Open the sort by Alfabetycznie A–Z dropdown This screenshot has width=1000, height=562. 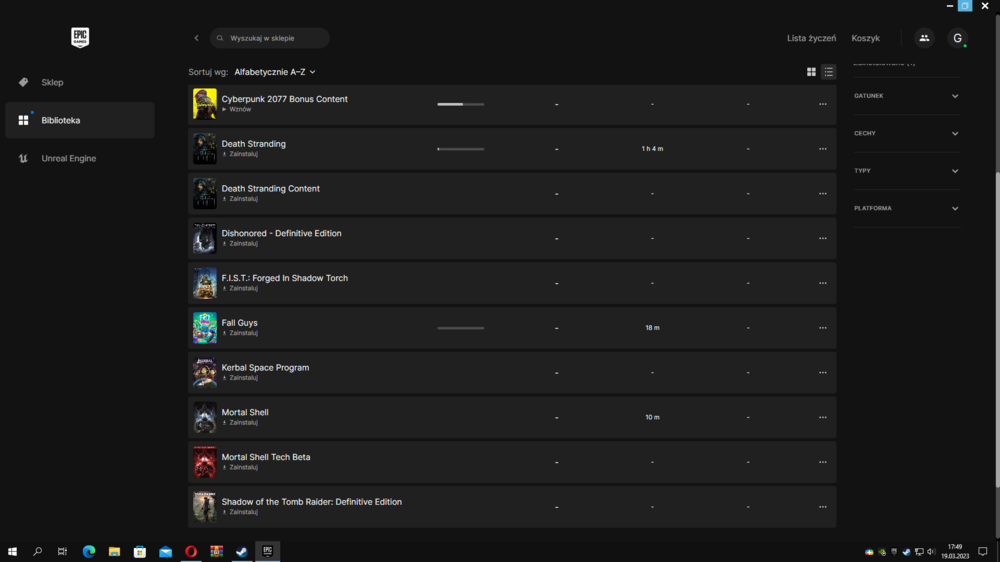pos(275,72)
